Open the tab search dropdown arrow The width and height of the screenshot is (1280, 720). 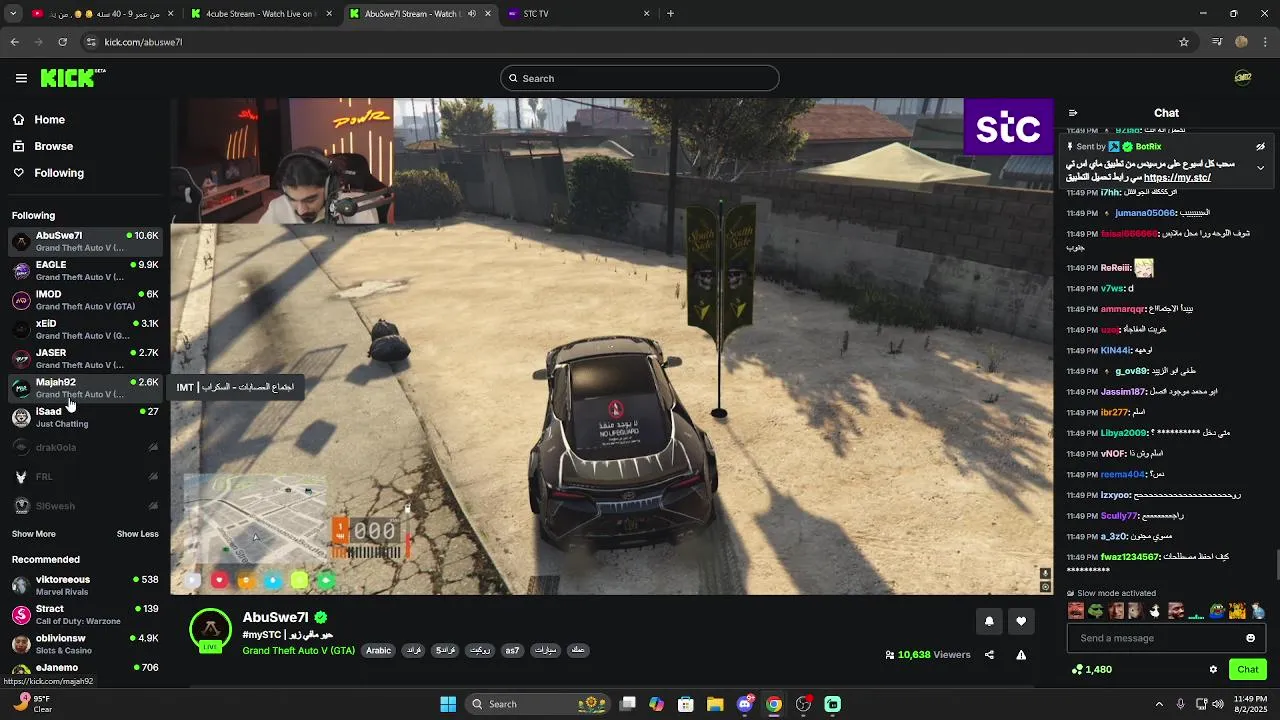pyautogui.click(x=13, y=14)
